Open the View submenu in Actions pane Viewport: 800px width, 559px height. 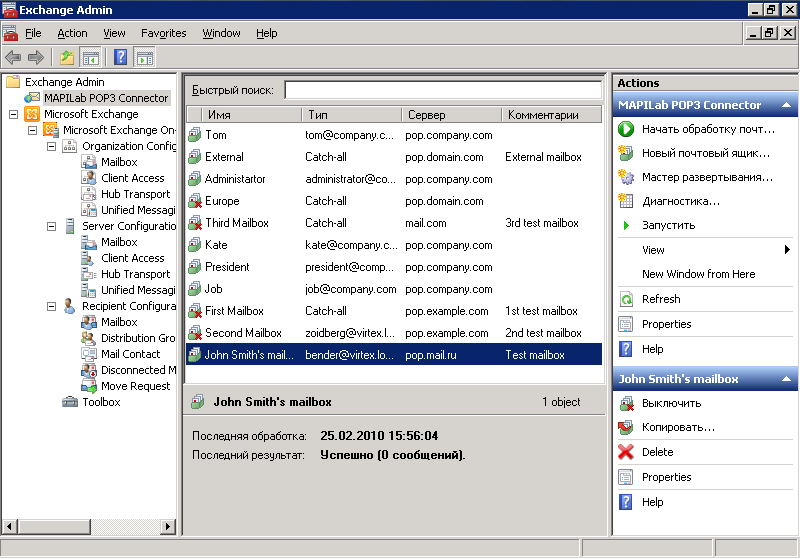706,250
